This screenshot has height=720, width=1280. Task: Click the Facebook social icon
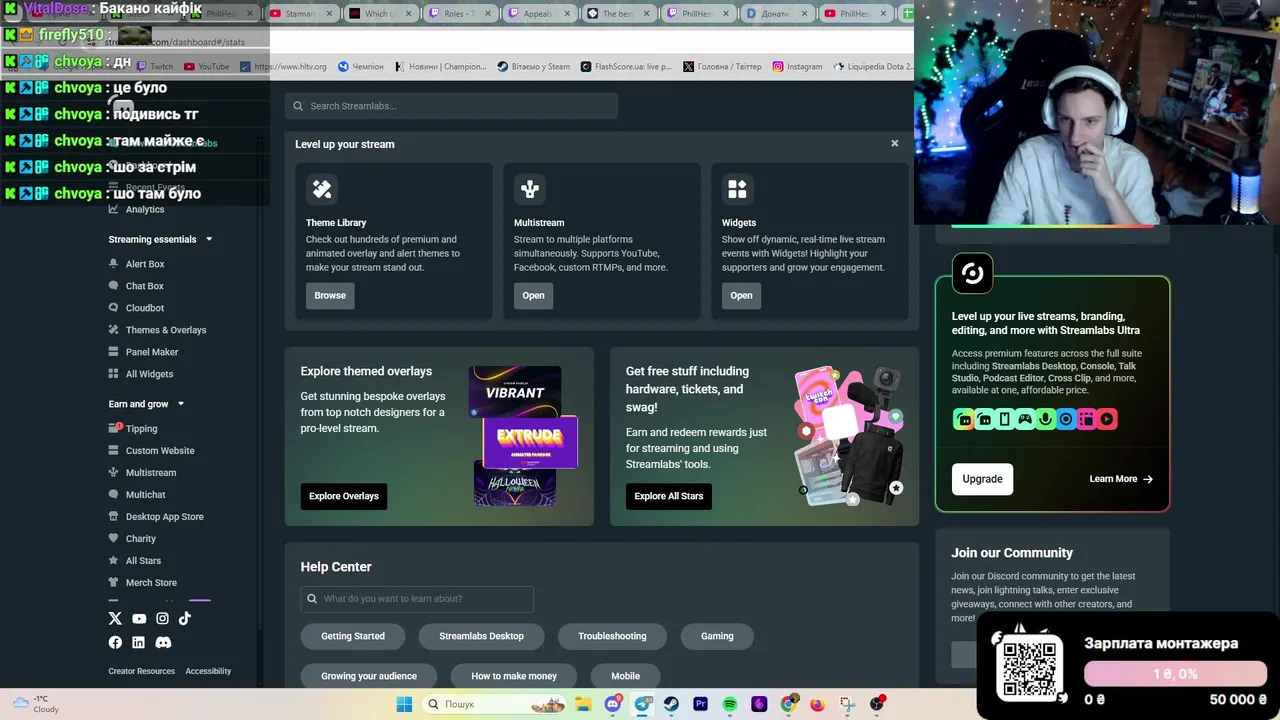point(115,642)
